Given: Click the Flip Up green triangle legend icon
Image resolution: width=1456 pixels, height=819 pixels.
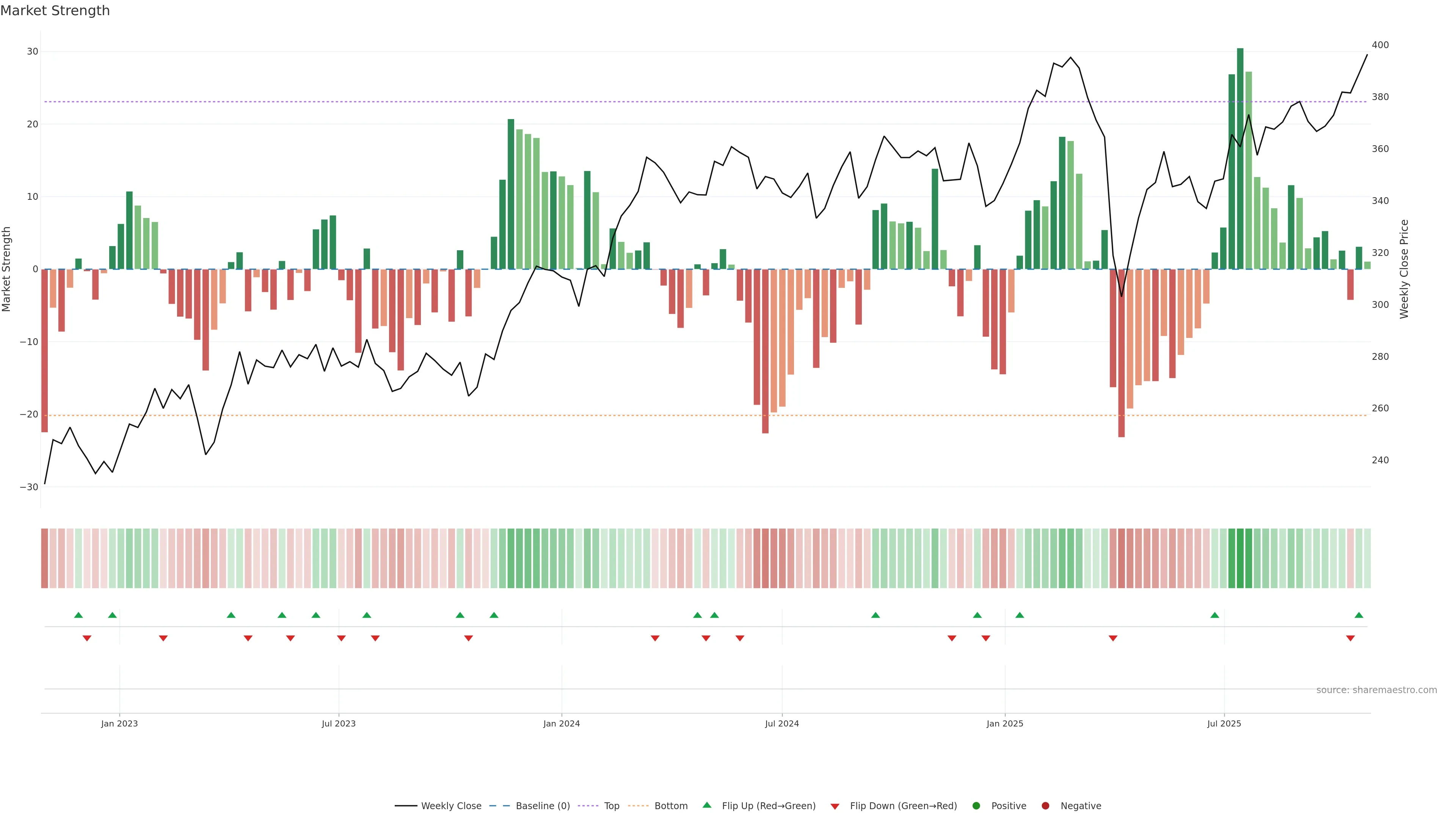Looking at the screenshot, I should (706, 805).
